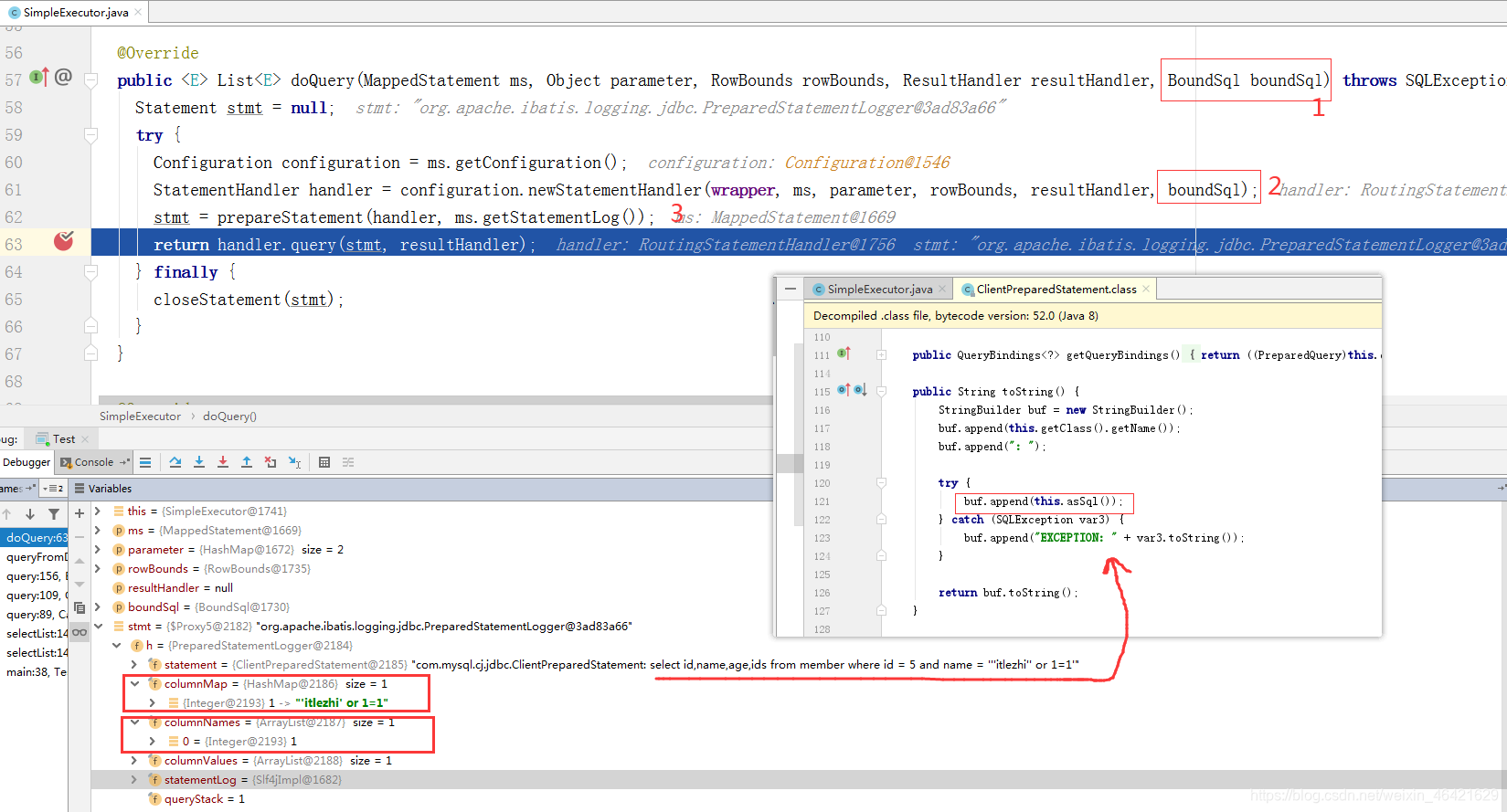Expand the 'statement' ClientPreparedStatement node

click(x=134, y=665)
